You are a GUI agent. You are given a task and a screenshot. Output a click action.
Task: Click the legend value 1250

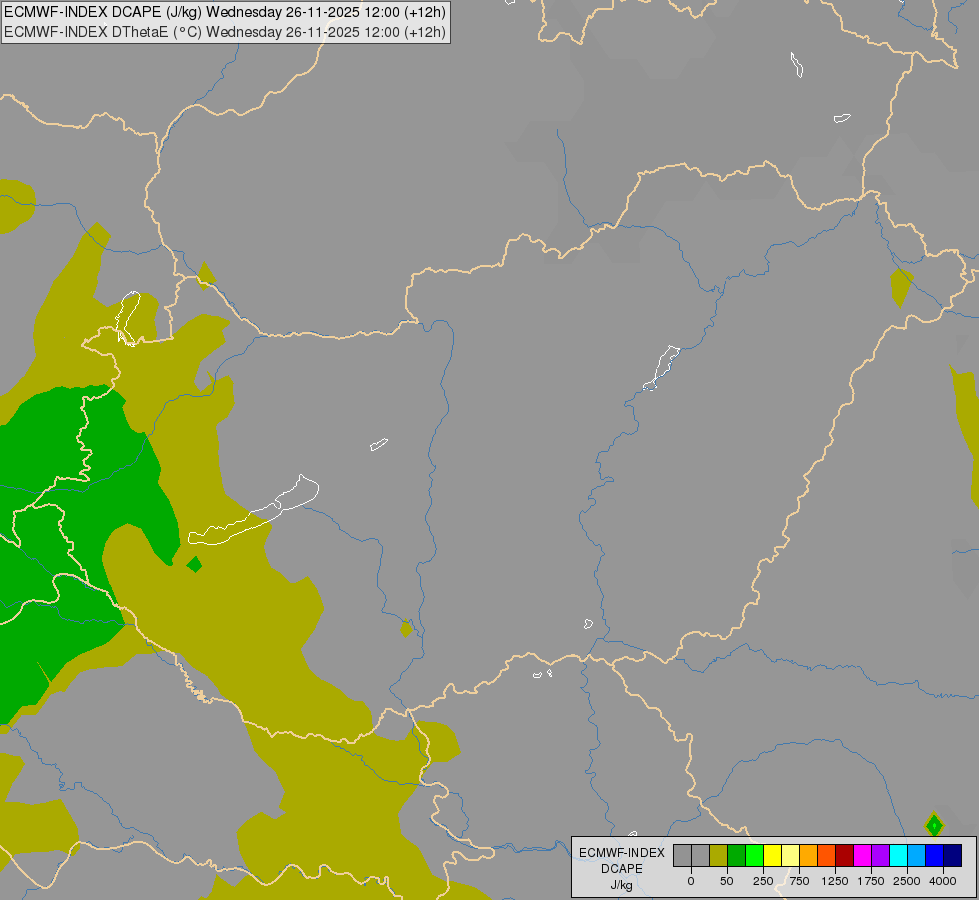[x=835, y=881]
